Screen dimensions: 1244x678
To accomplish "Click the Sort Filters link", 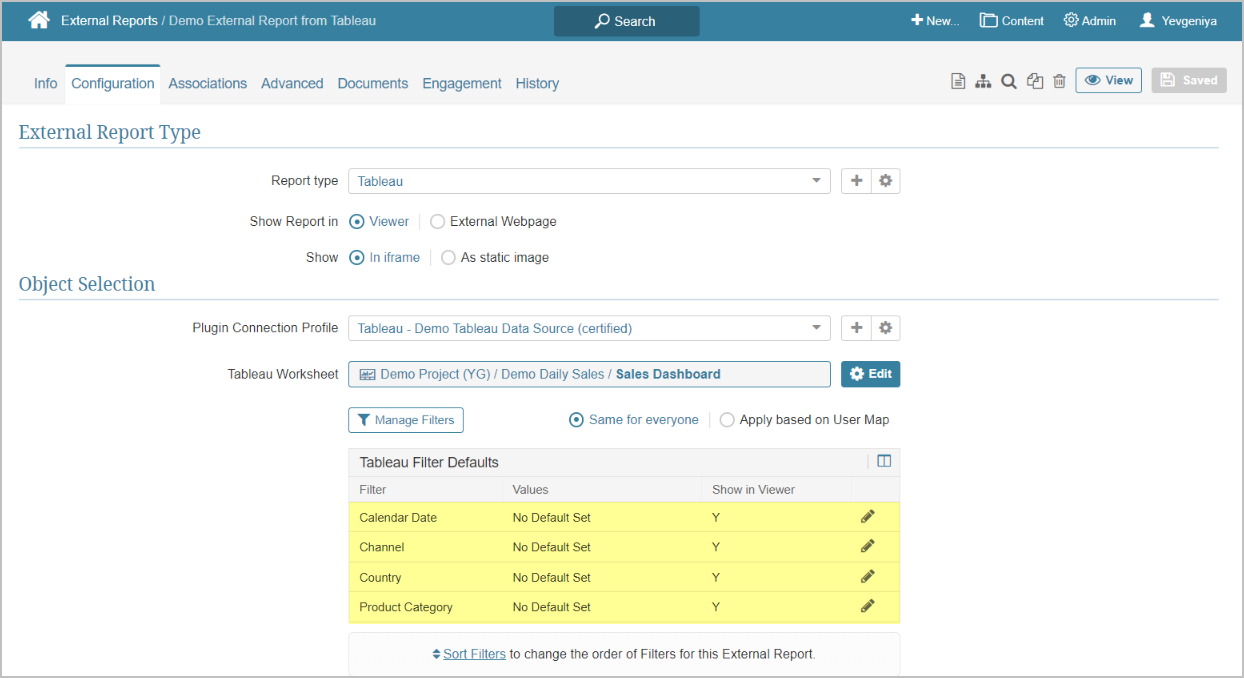I will [474, 654].
